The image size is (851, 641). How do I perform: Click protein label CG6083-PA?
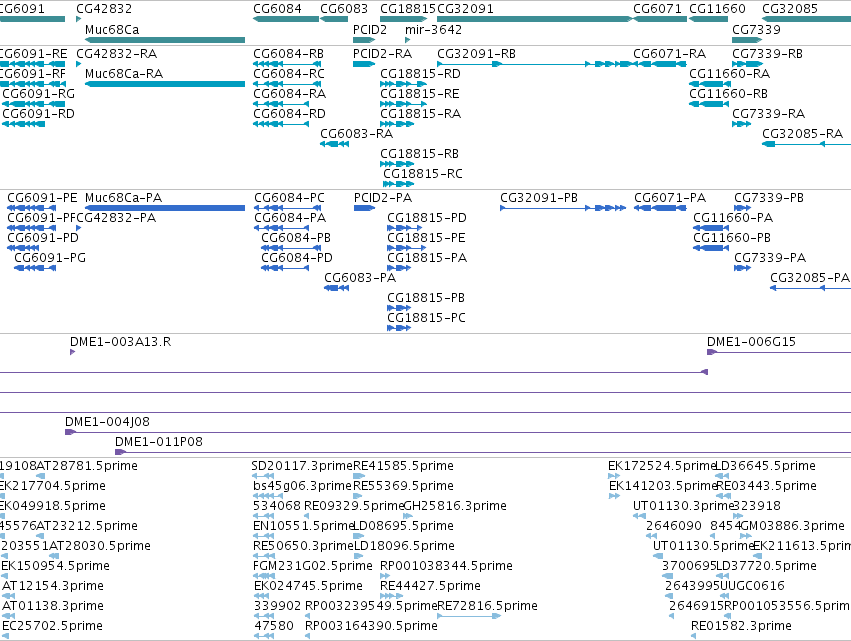coord(360,278)
